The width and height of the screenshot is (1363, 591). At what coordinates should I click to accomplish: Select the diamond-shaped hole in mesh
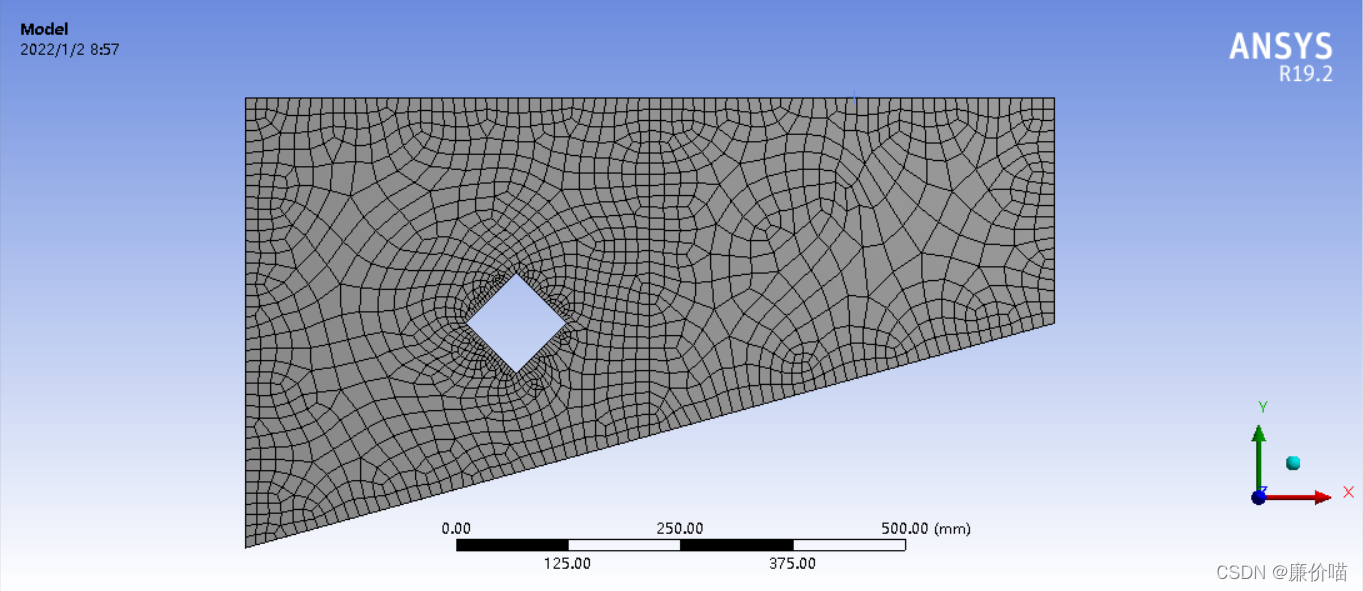coord(516,324)
